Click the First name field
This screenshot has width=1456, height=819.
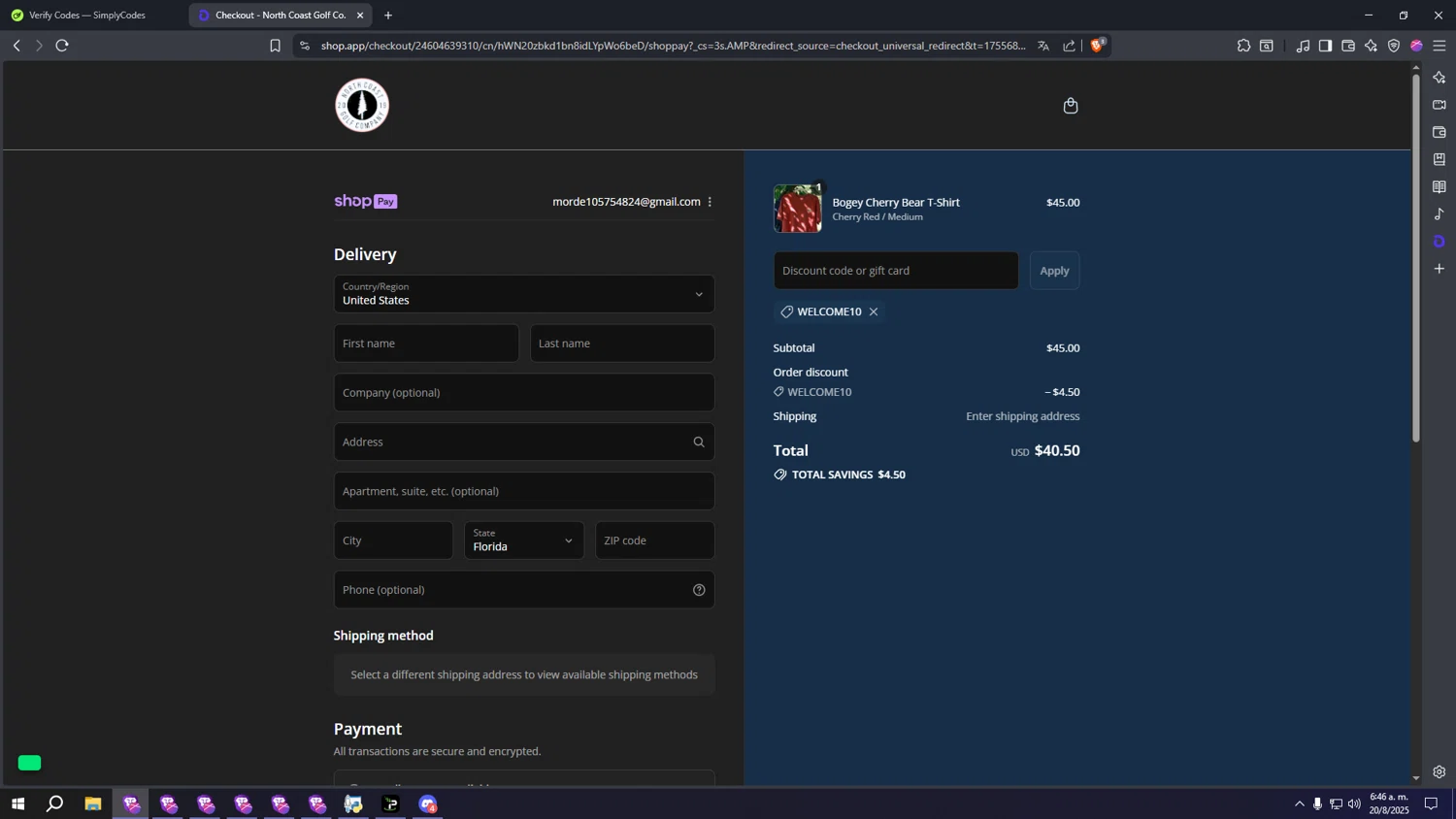[426, 344]
